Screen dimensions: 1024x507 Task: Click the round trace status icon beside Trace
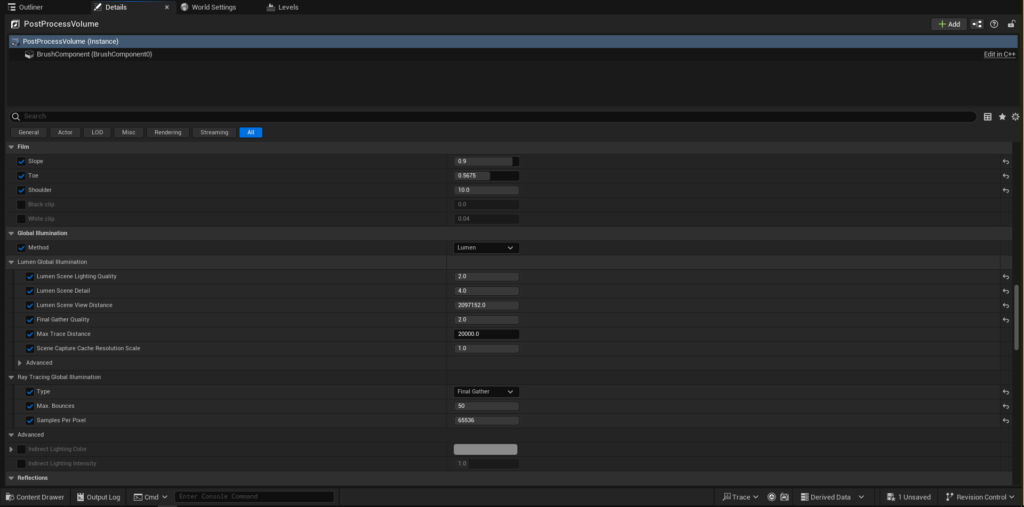771,497
